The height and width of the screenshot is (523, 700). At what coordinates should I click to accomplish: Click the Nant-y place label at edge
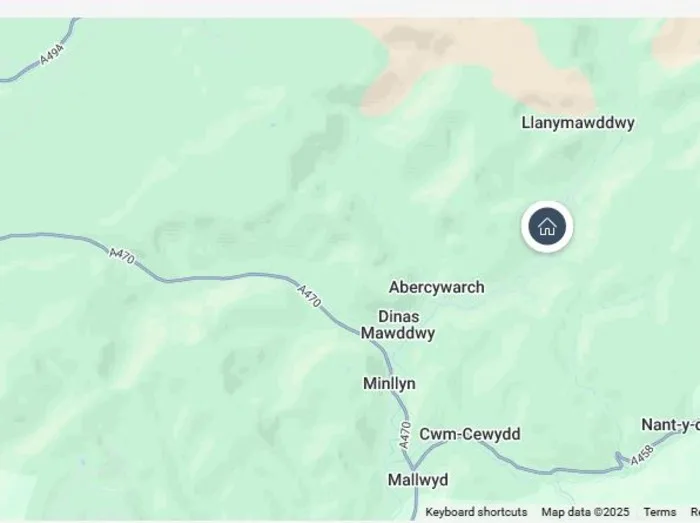point(671,425)
